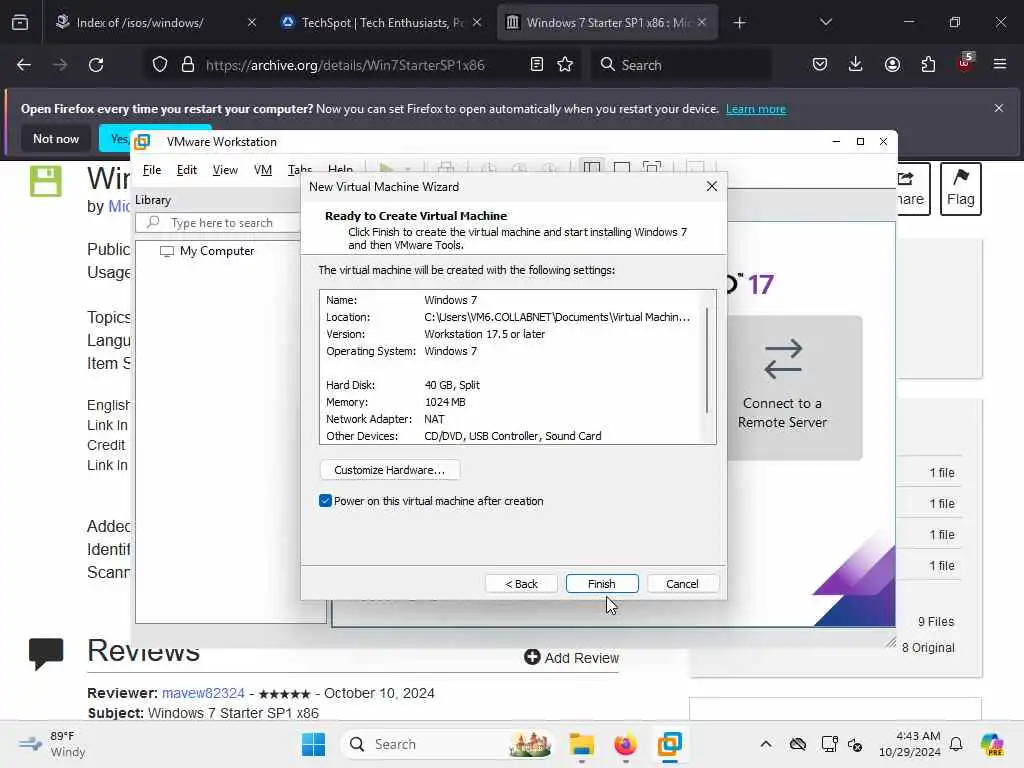
Task: Click the site security padlock icon
Action: pos(188,65)
